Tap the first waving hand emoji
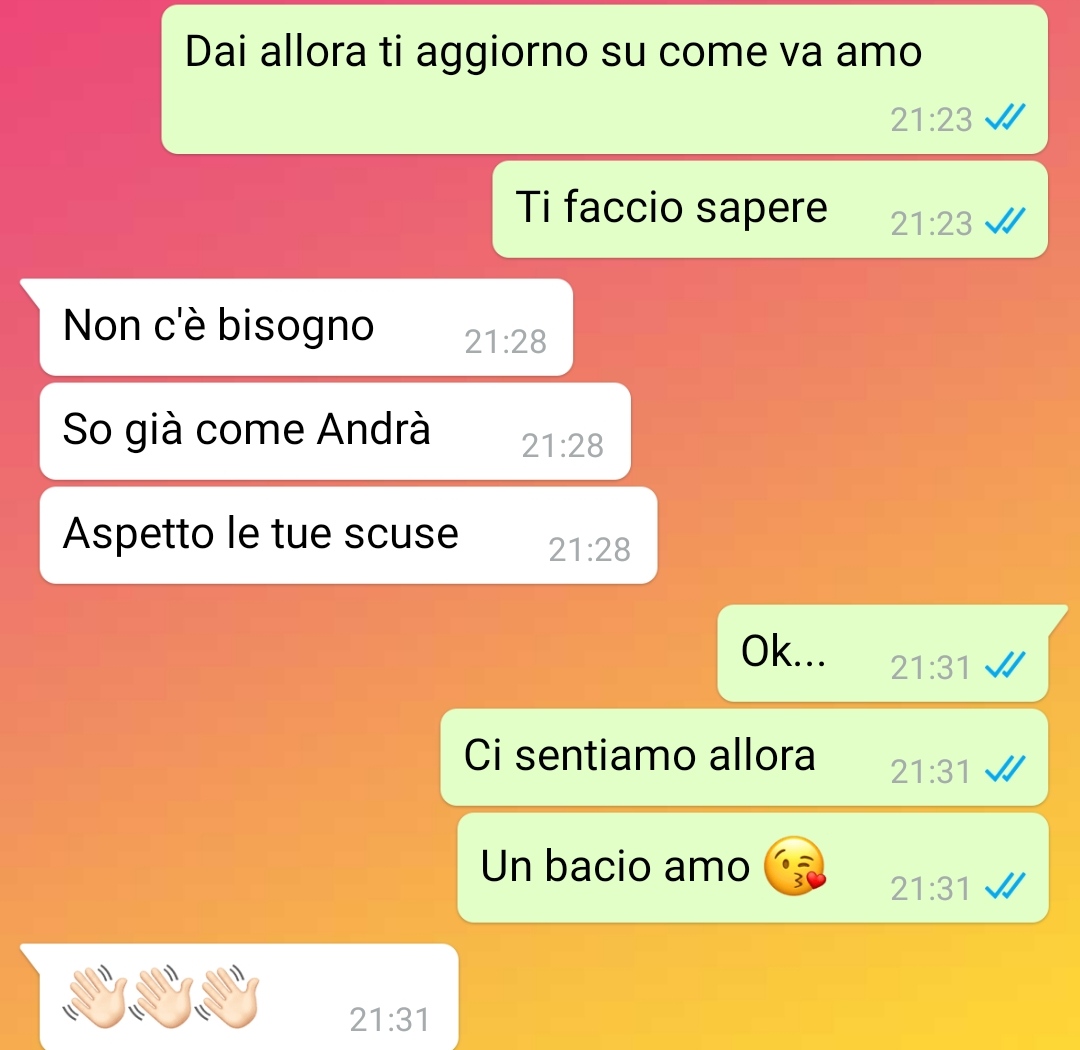 point(94,997)
